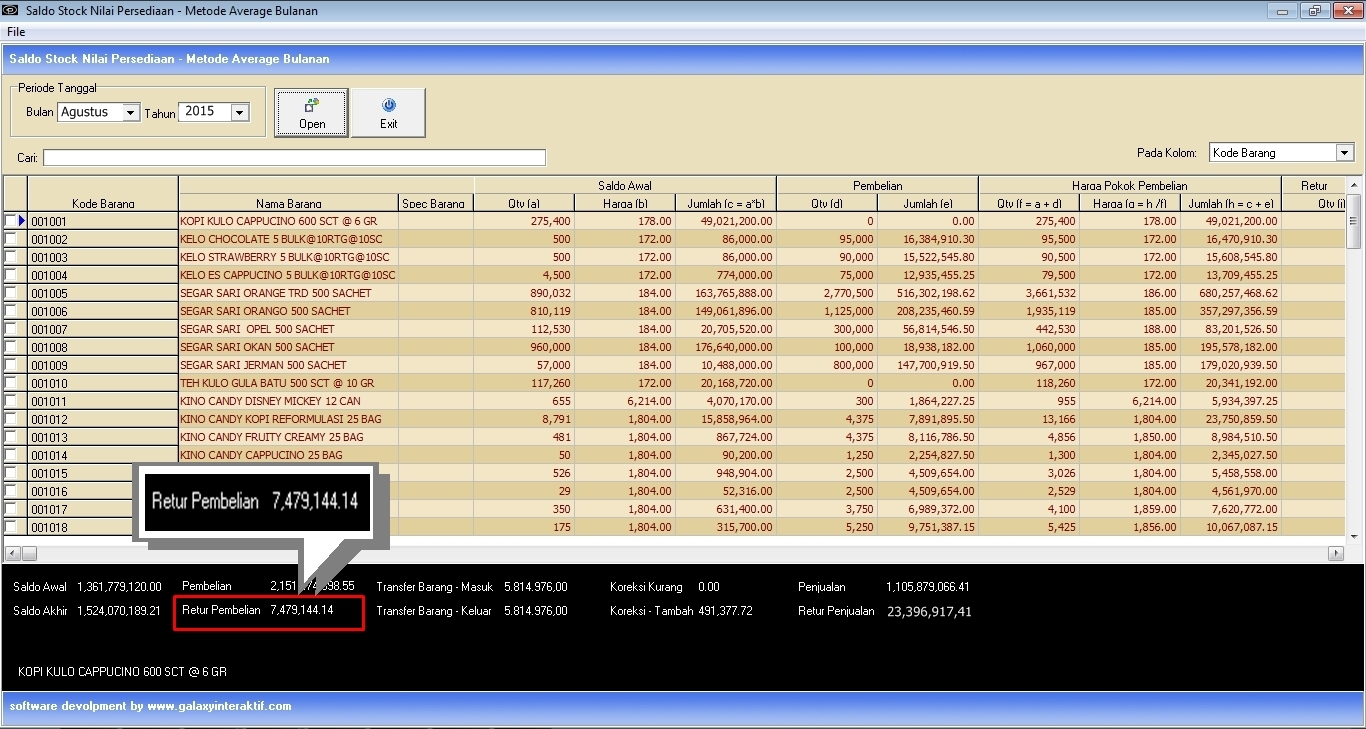
Task: Click the Nama Barang column header
Action: (288, 203)
